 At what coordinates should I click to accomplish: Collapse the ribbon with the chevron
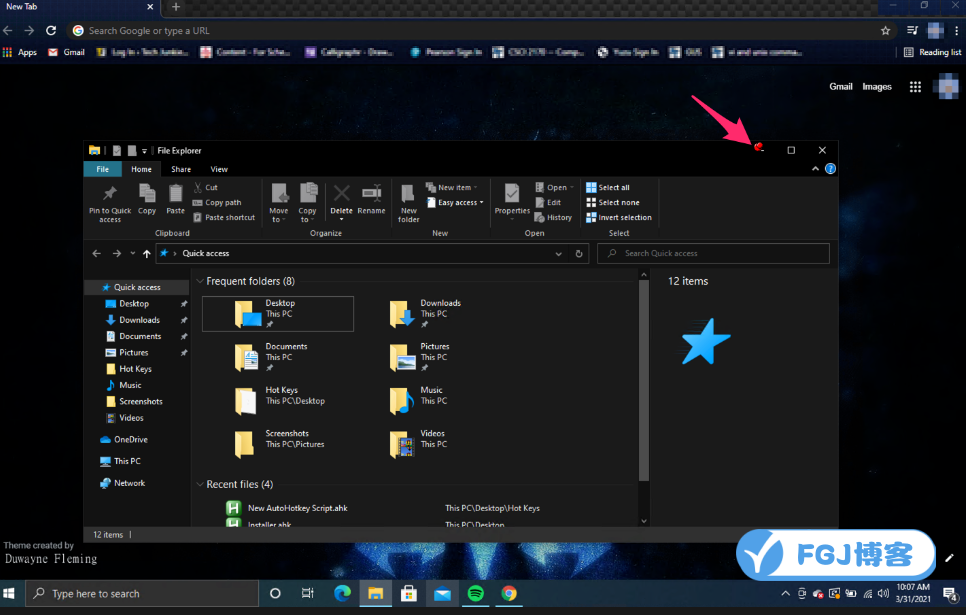click(x=815, y=169)
